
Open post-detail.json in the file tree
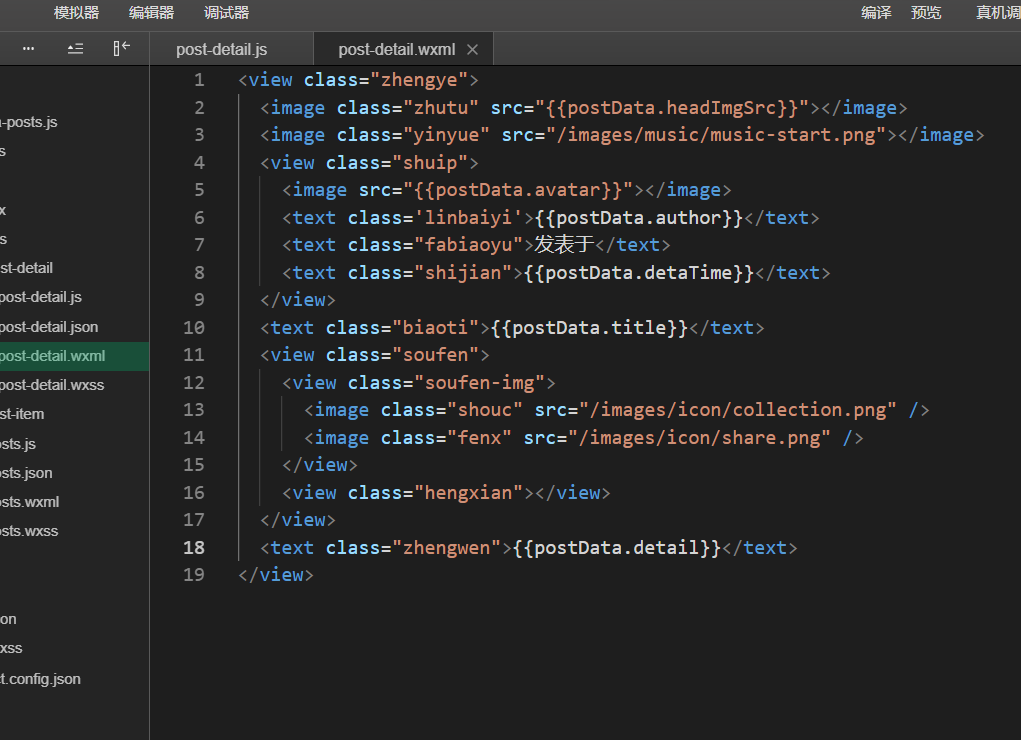(x=49, y=327)
